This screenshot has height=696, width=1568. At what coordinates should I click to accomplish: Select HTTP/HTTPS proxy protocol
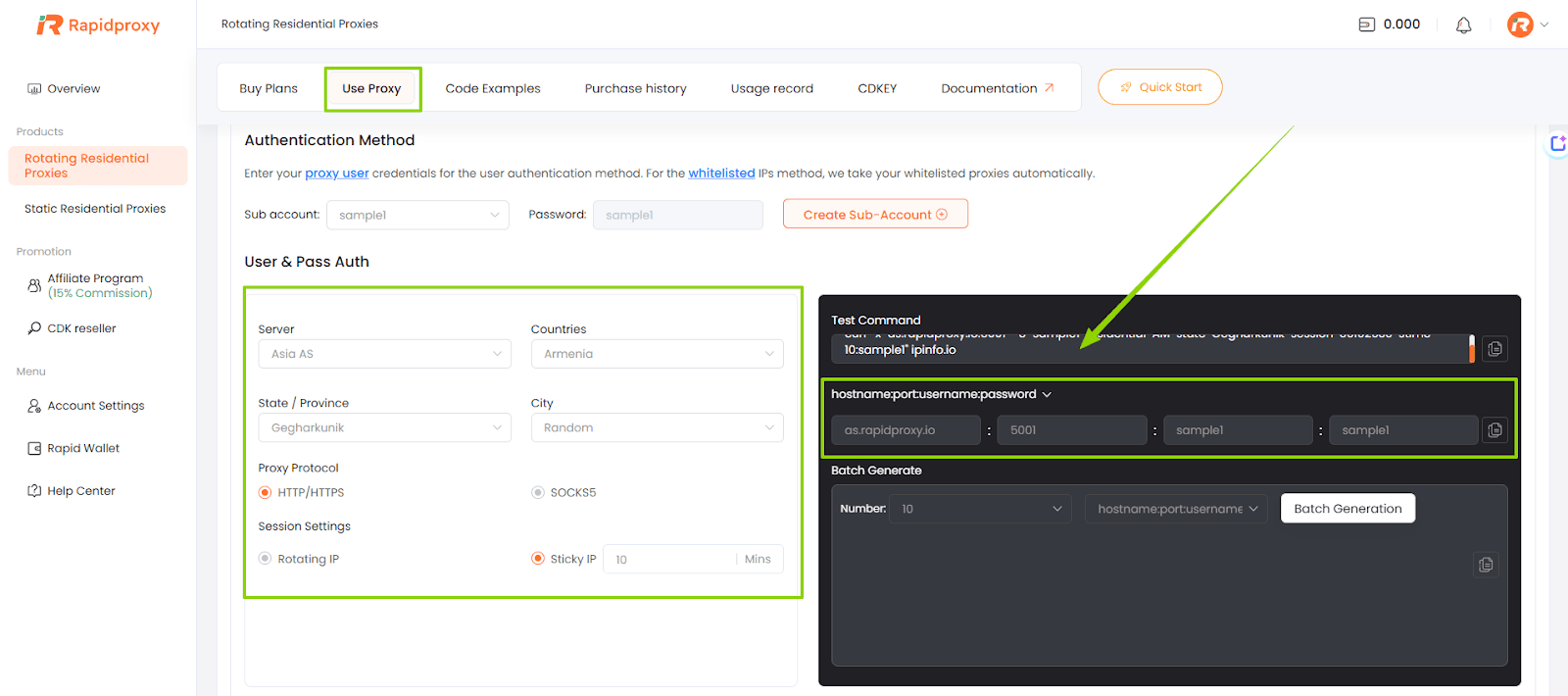point(265,493)
